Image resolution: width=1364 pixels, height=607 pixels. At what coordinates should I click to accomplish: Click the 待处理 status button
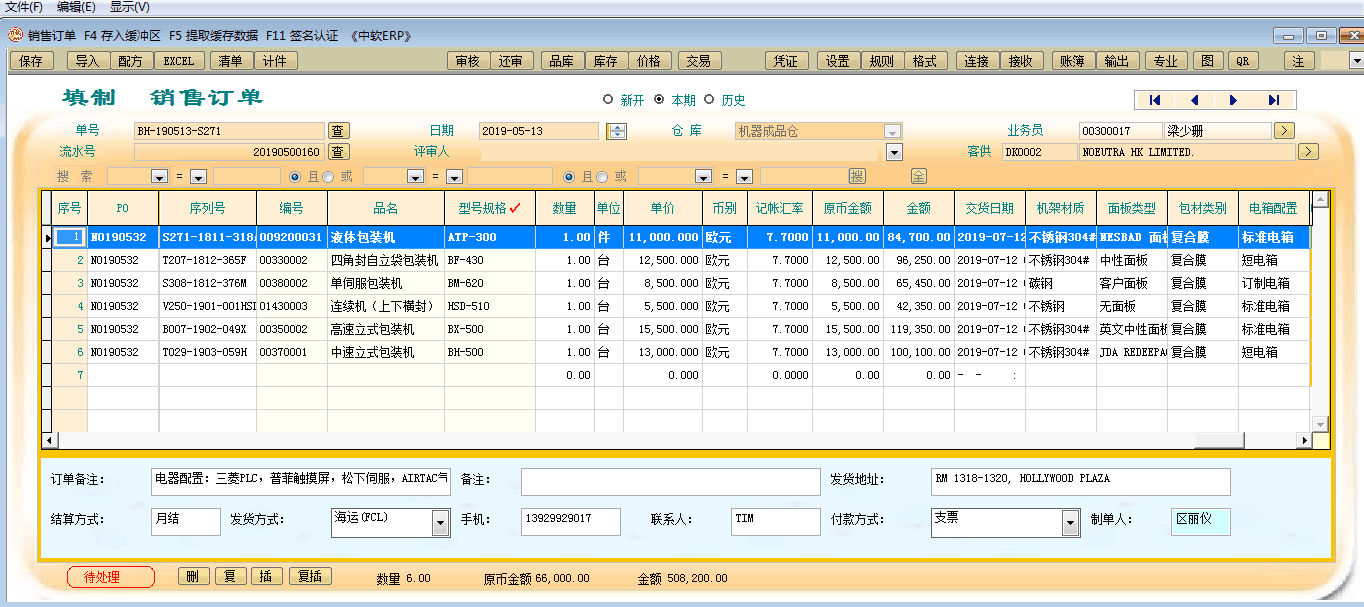[x=111, y=577]
